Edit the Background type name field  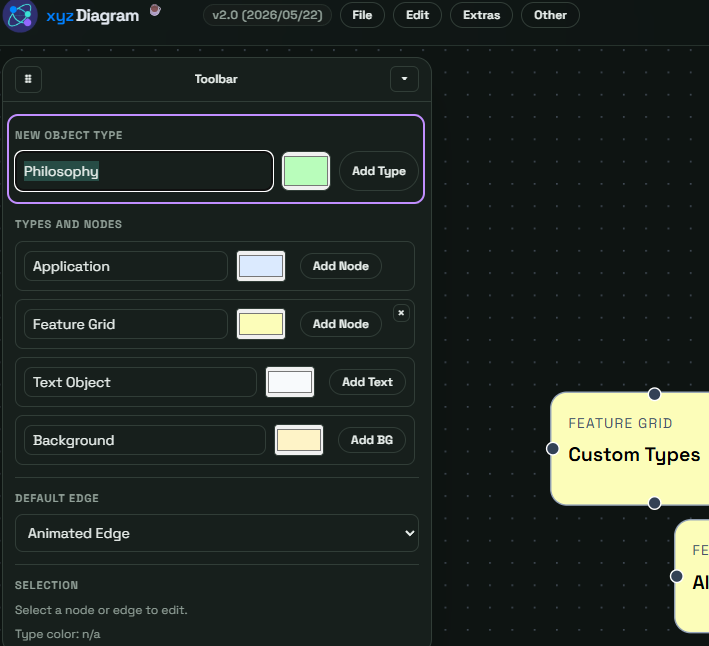[145, 440]
